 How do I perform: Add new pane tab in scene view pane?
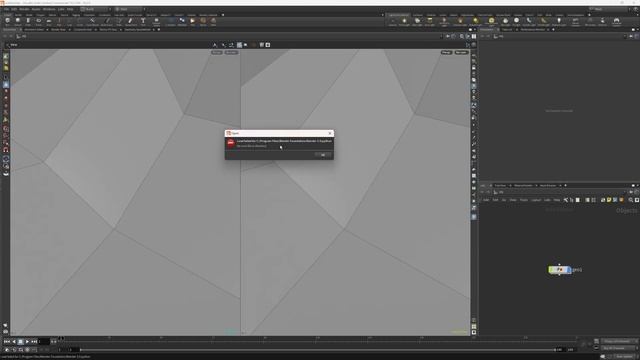(x=158, y=29)
